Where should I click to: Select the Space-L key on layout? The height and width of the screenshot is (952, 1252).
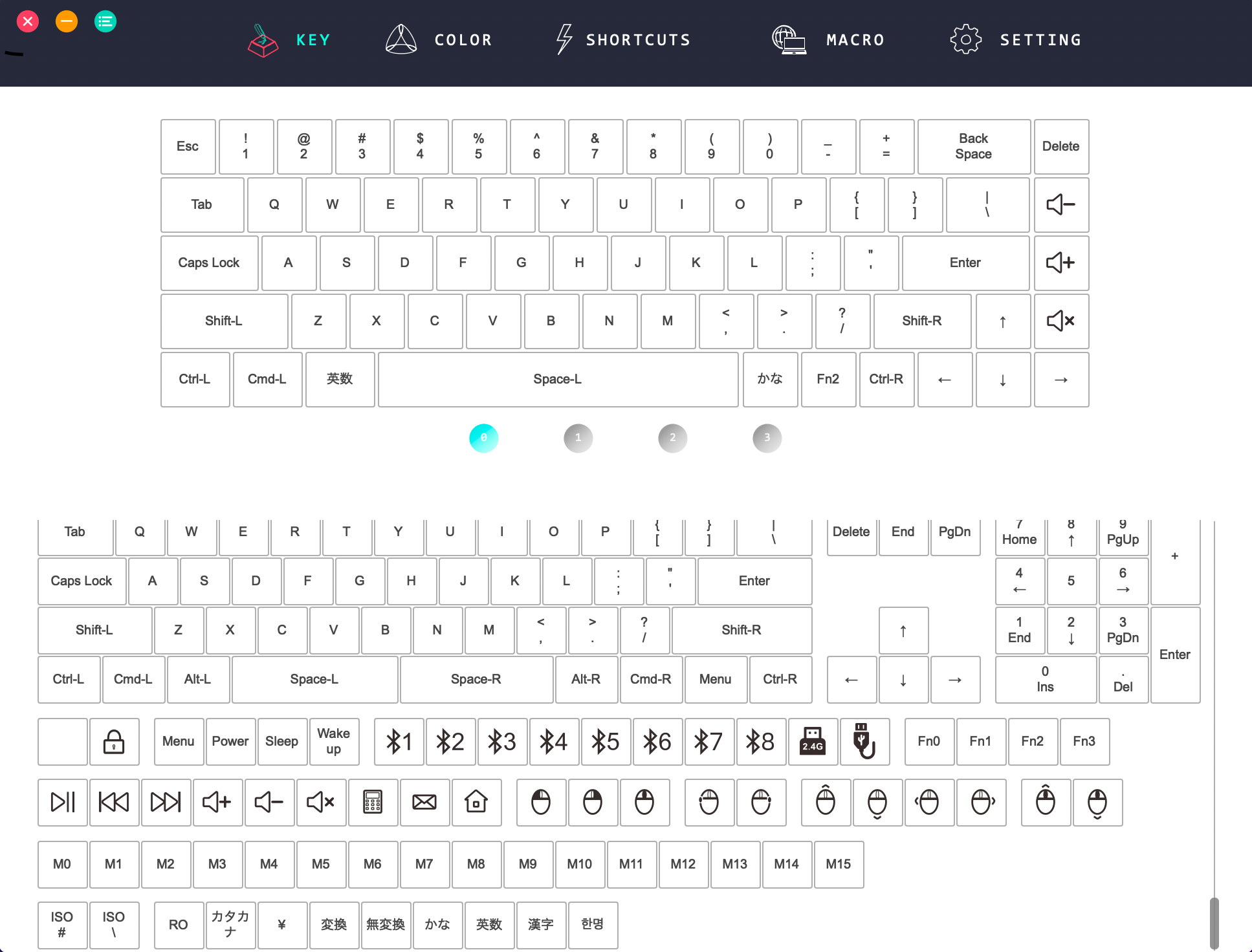(x=557, y=379)
